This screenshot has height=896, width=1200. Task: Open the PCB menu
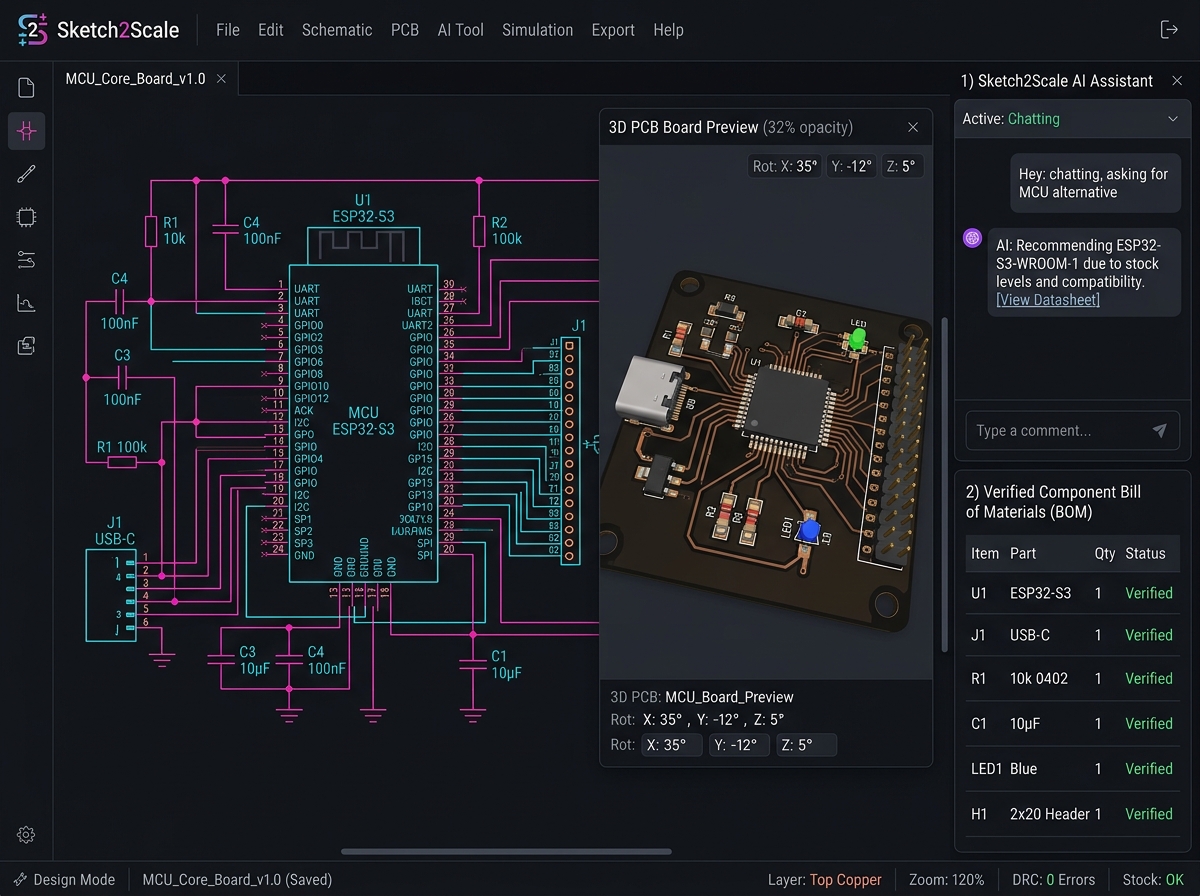[x=405, y=30]
